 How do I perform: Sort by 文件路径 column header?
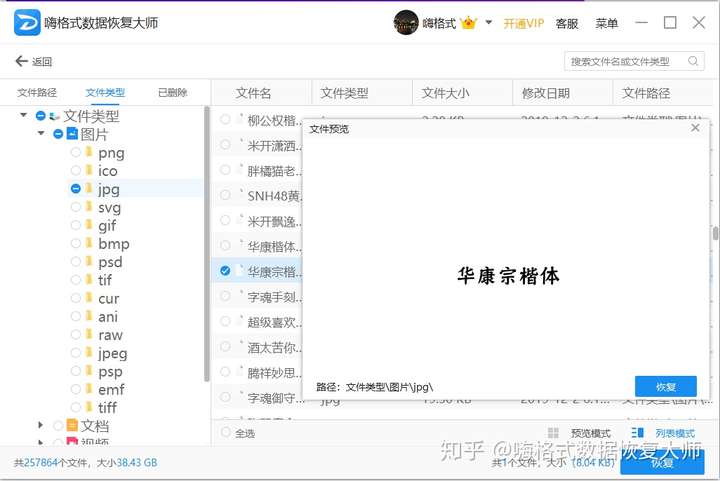click(646, 93)
